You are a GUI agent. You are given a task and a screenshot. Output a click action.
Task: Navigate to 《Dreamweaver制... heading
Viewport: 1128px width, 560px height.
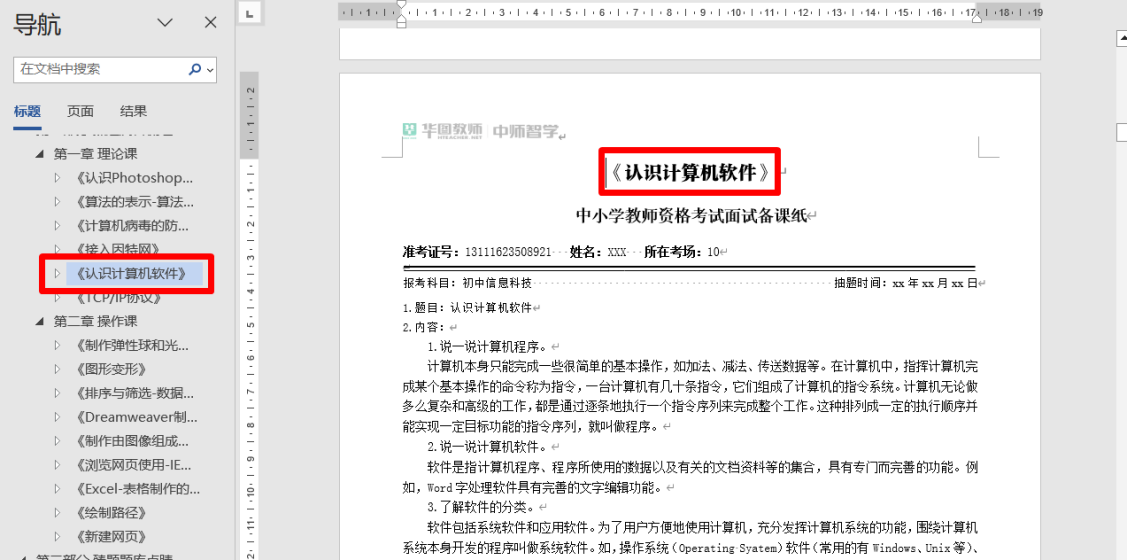pyautogui.click(x=136, y=418)
